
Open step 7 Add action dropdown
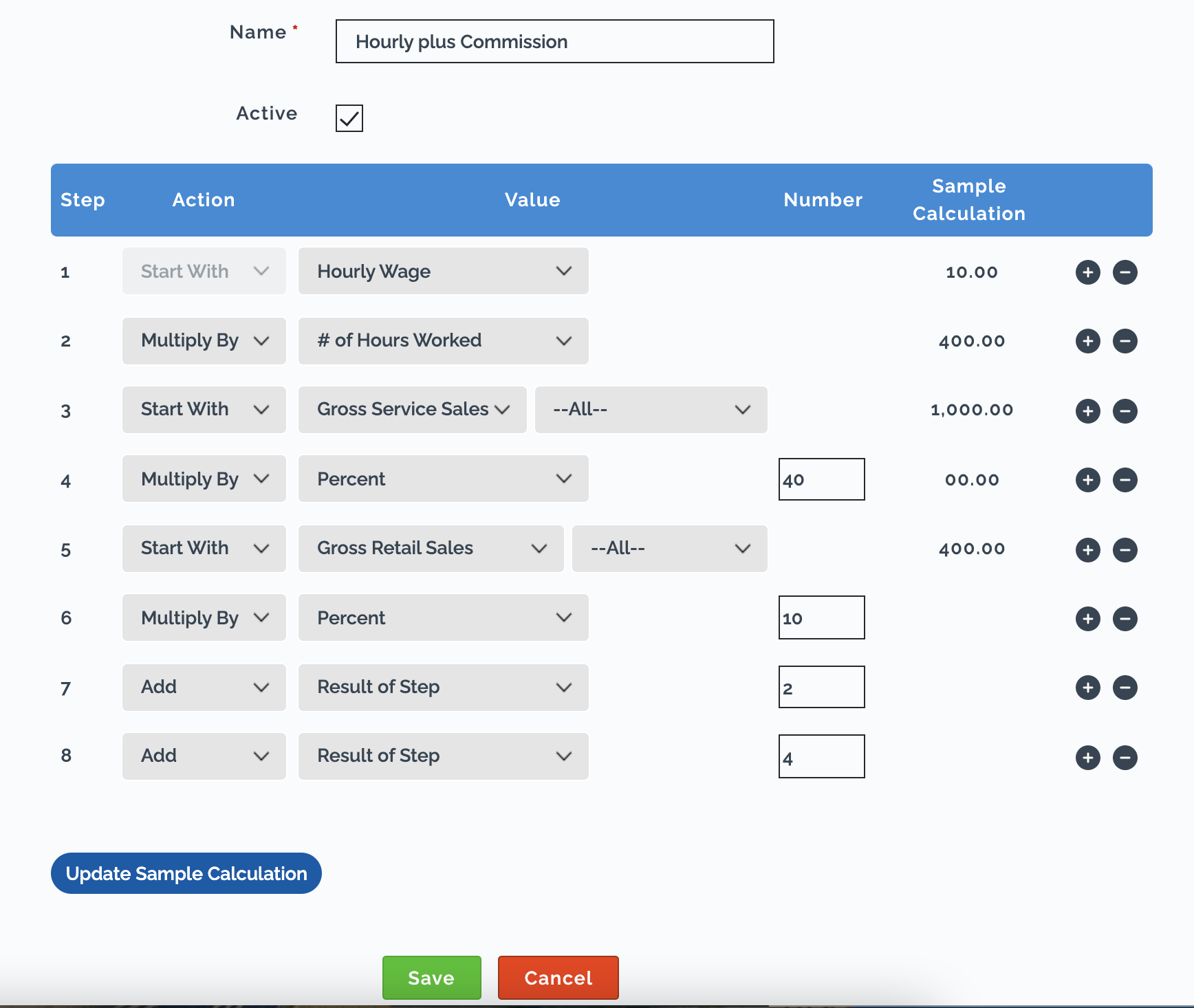[x=204, y=688]
